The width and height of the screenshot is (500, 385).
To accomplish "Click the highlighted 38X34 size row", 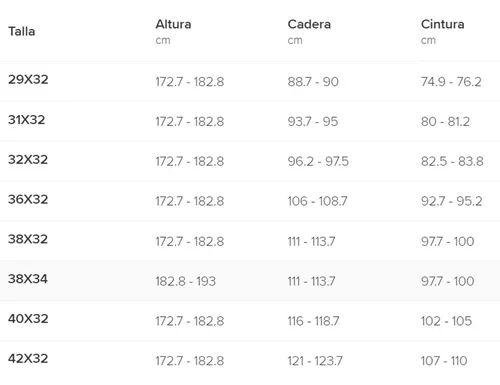I will pos(250,280).
